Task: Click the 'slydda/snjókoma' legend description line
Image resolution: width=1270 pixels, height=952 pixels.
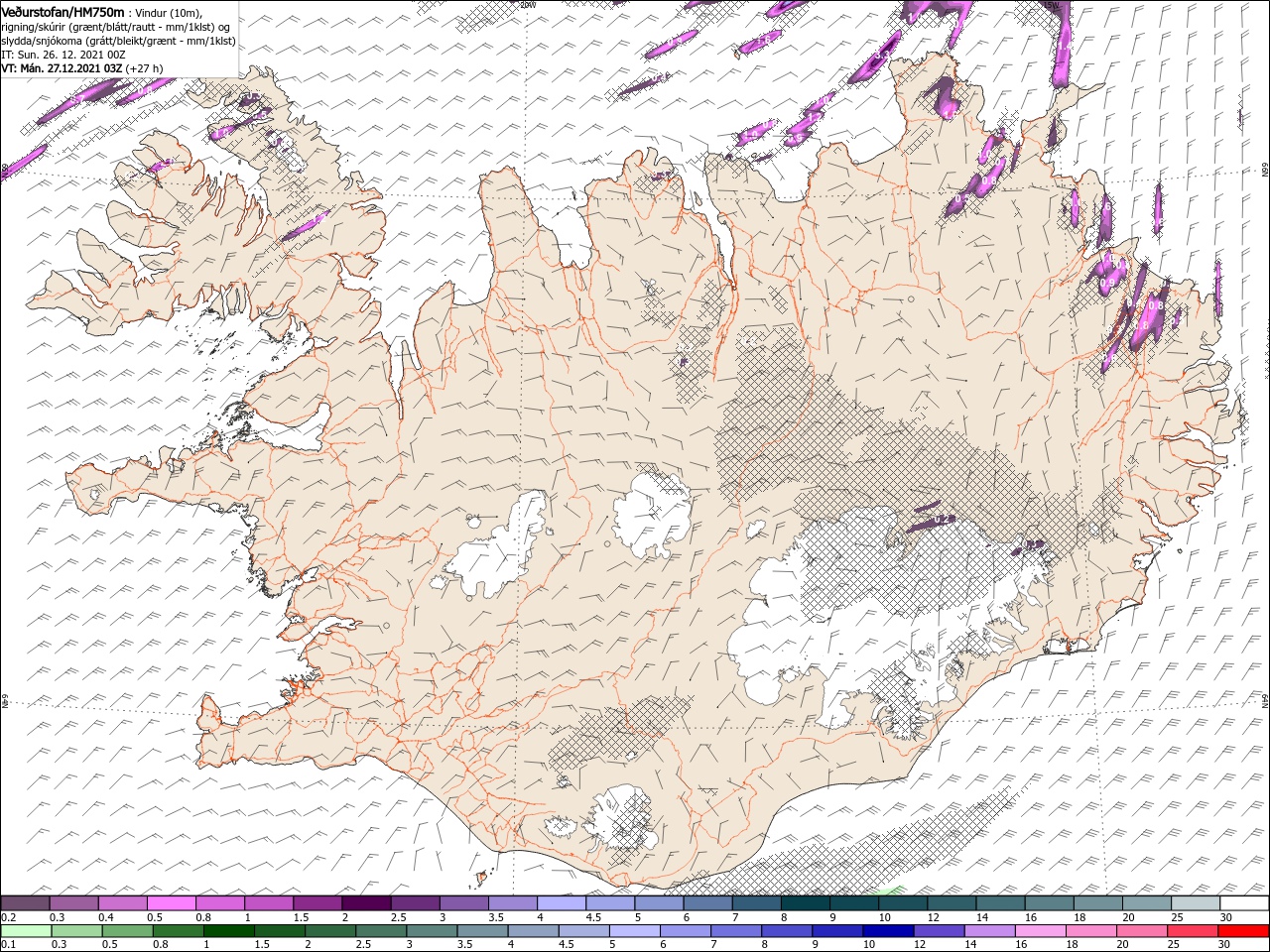Action: coord(118,41)
